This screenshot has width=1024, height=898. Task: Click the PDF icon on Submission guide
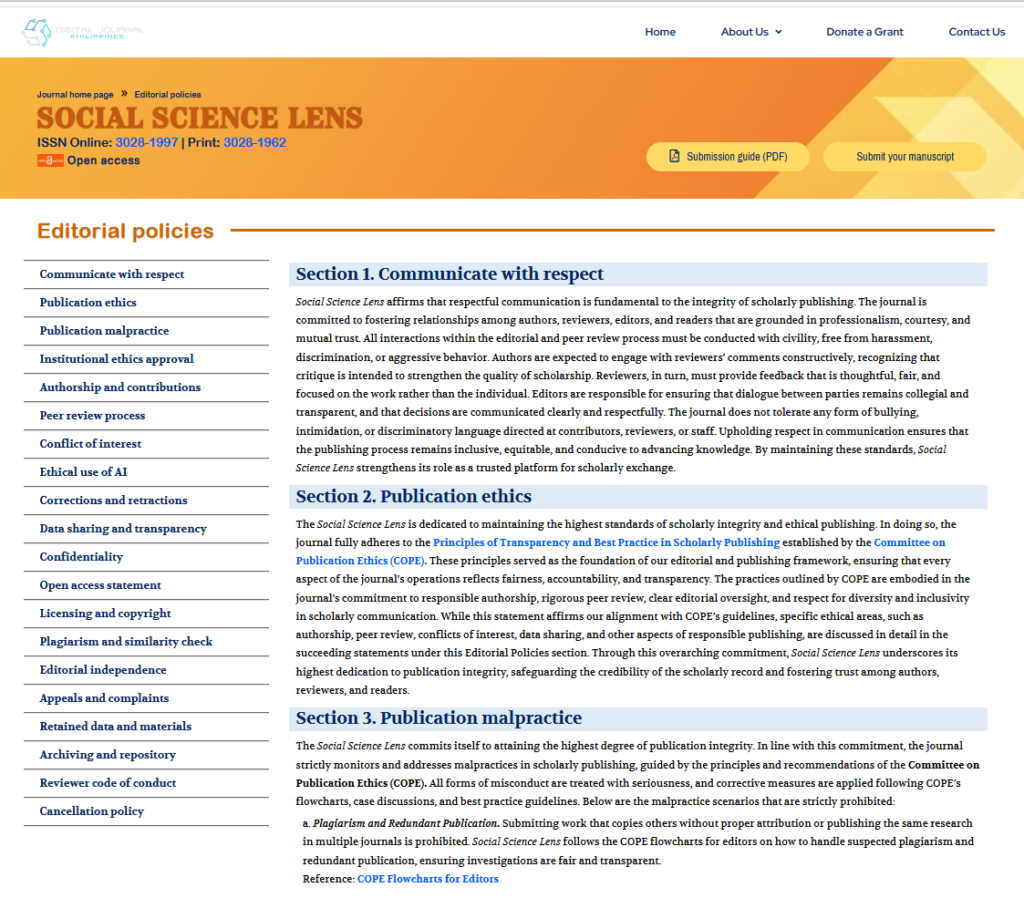coord(675,156)
